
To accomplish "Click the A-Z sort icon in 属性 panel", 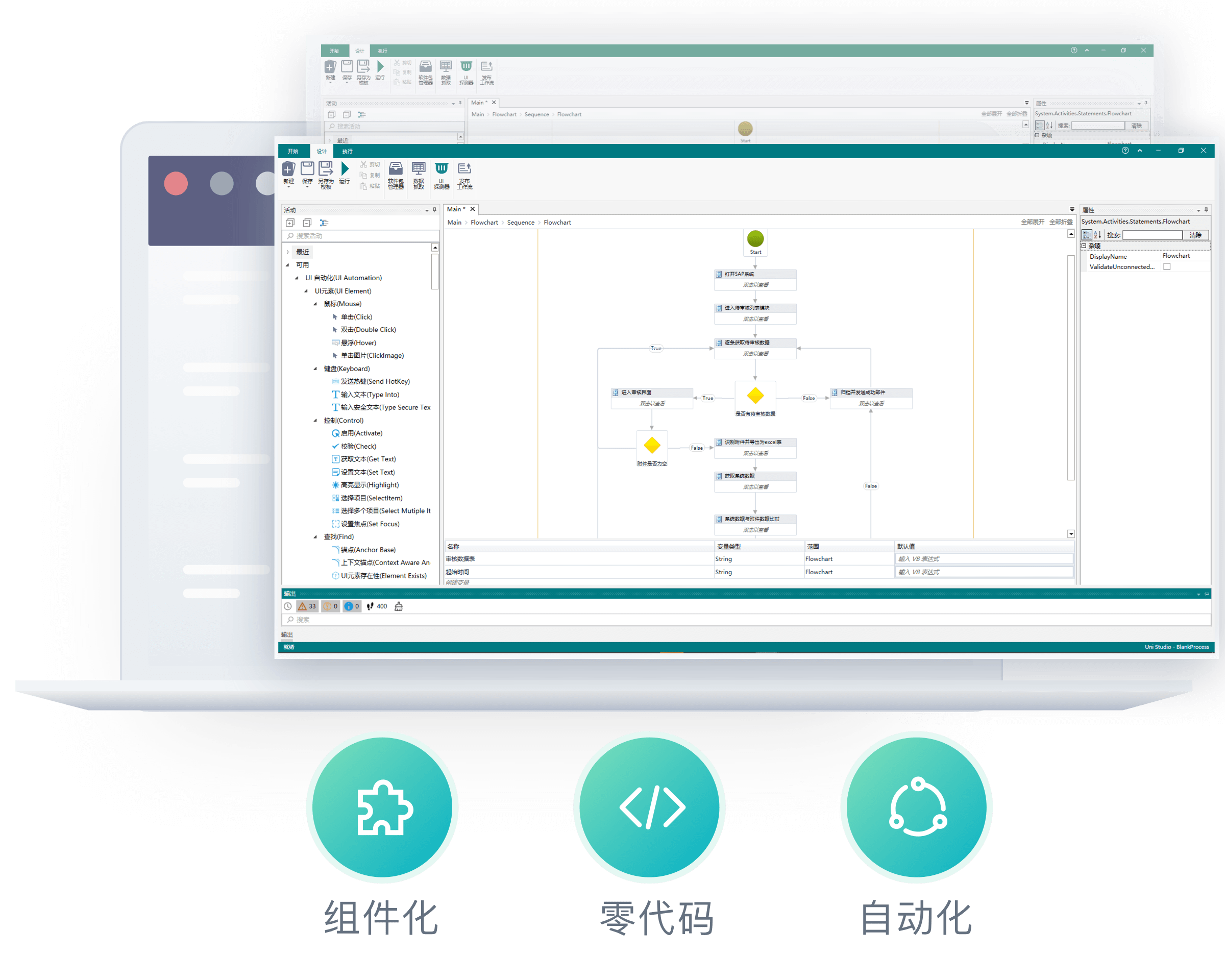I will [1098, 235].
